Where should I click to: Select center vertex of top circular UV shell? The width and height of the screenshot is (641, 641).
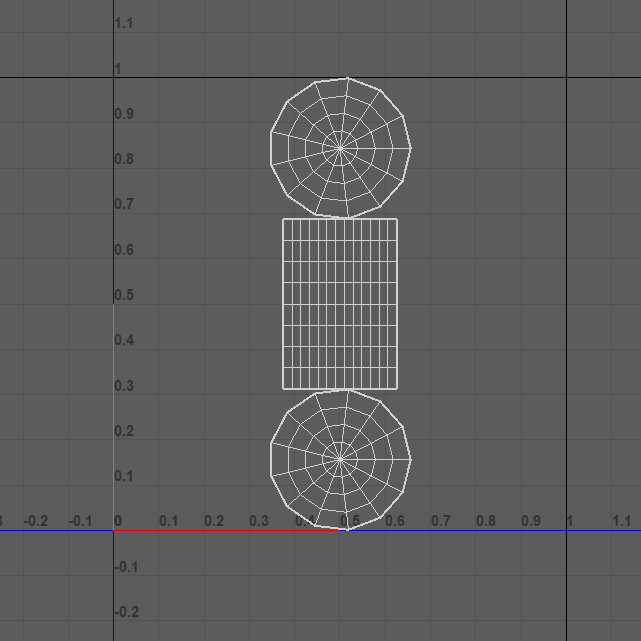click(340, 148)
